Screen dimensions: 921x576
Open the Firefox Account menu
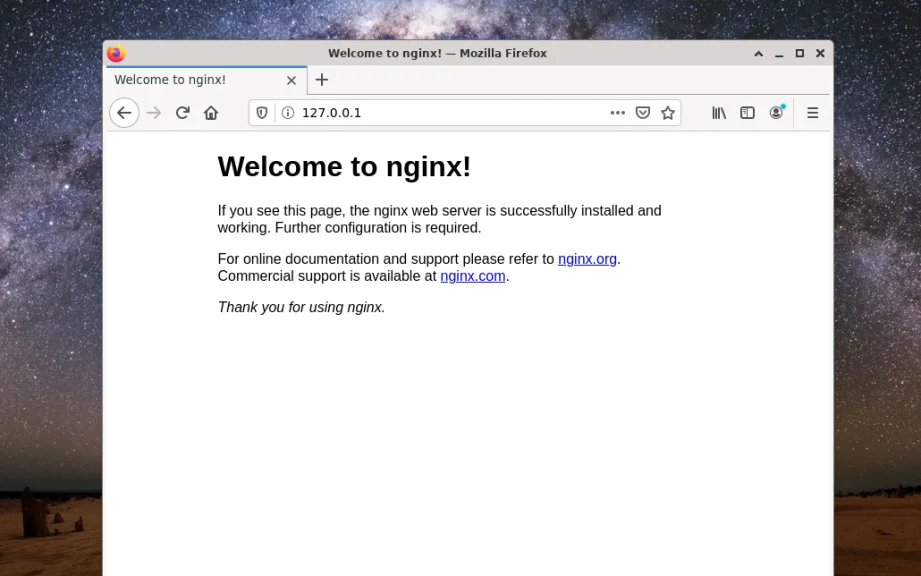777,112
